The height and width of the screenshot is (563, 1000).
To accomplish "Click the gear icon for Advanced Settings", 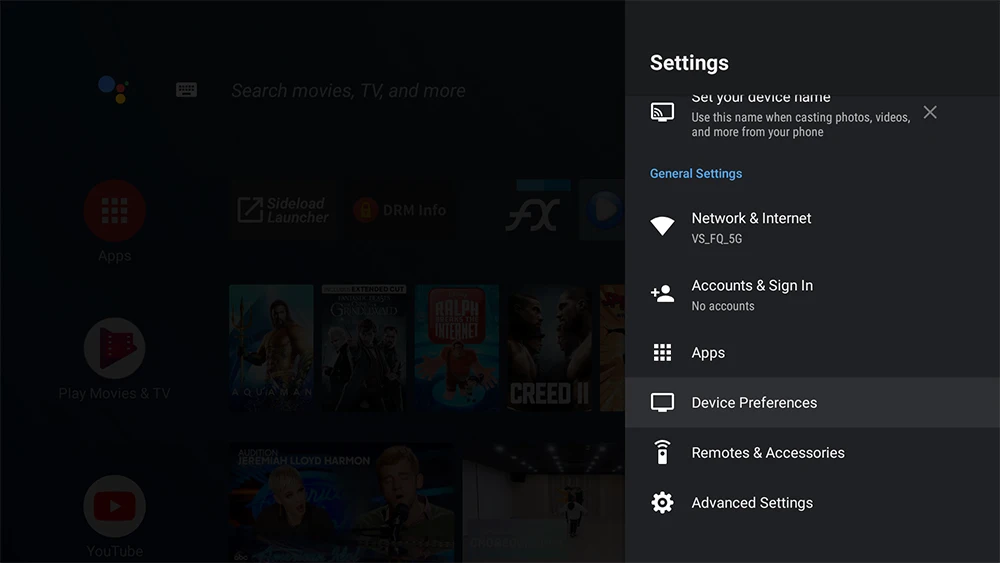I will point(662,502).
